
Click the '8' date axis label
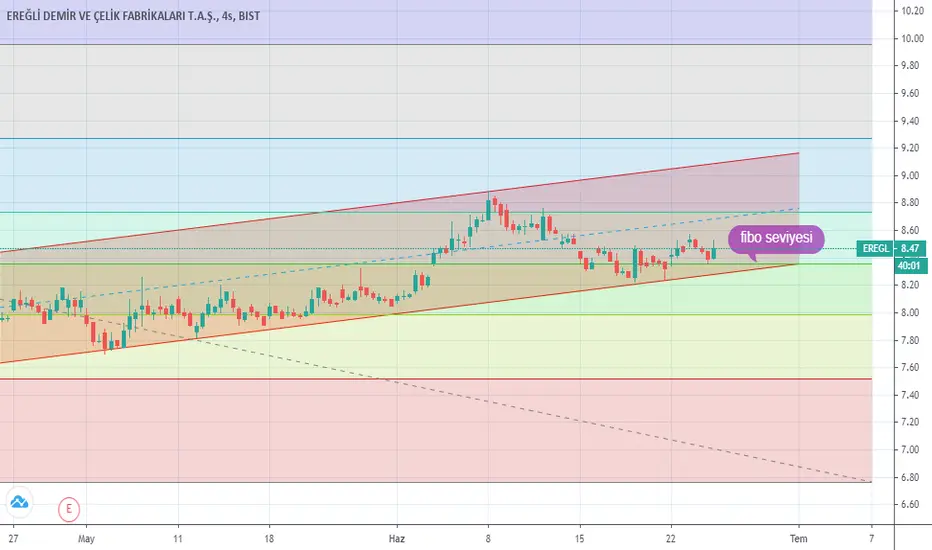[x=488, y=539]
